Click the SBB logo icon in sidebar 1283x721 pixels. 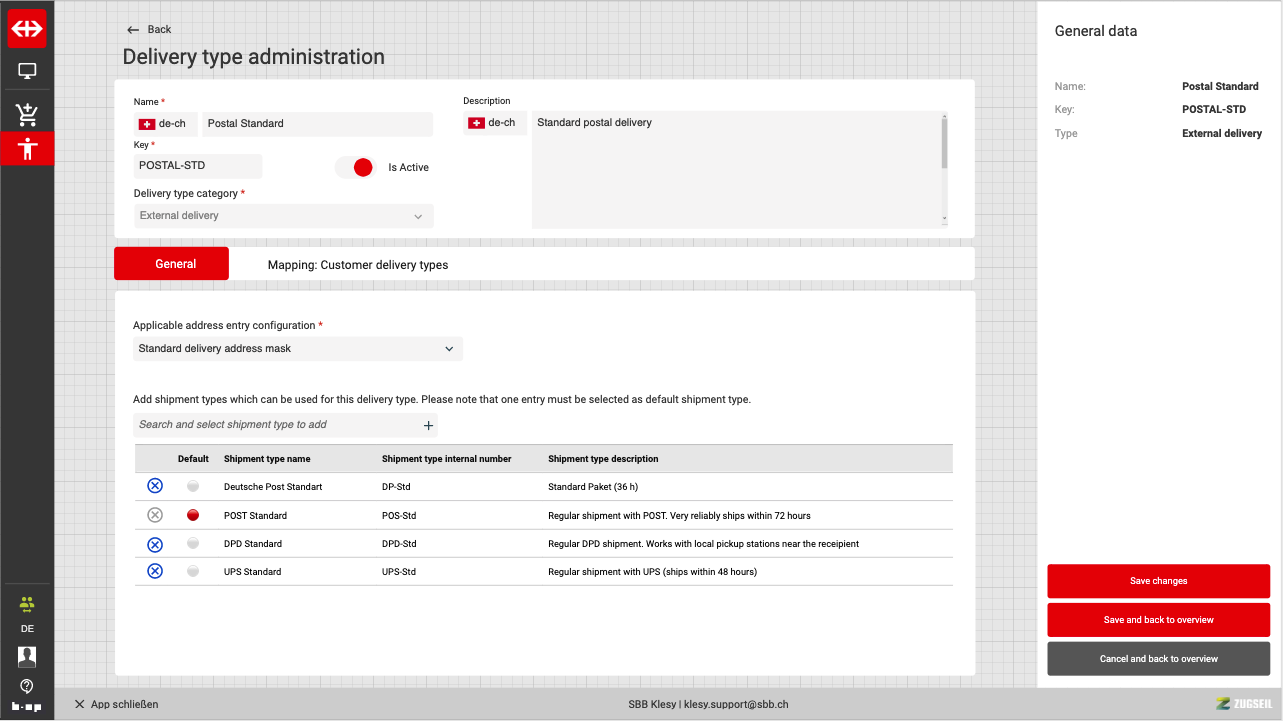[x=27, y=29]
